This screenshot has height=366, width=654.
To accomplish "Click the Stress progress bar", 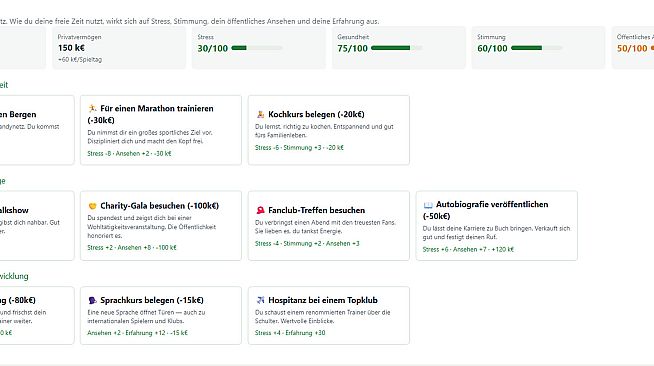I will tap(257, 48).
